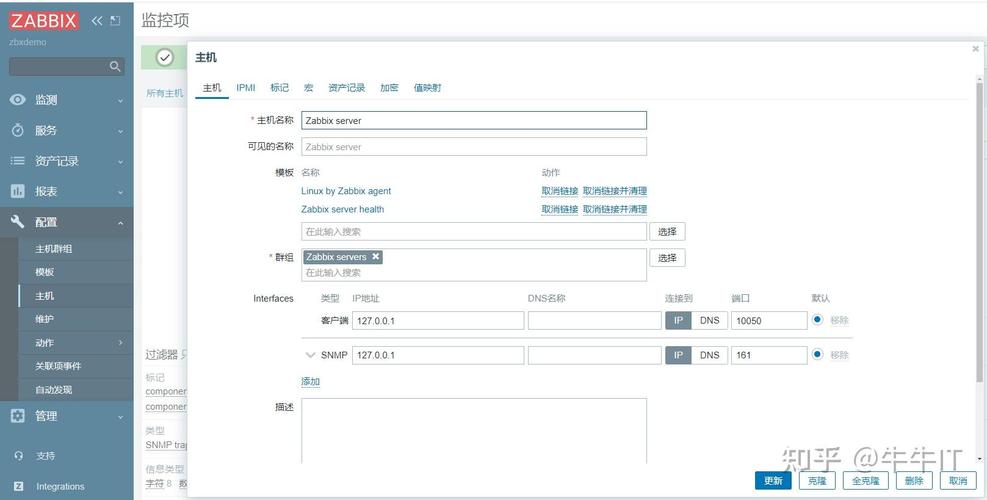Switch to the 加密 tab

(x=389, y=88)
